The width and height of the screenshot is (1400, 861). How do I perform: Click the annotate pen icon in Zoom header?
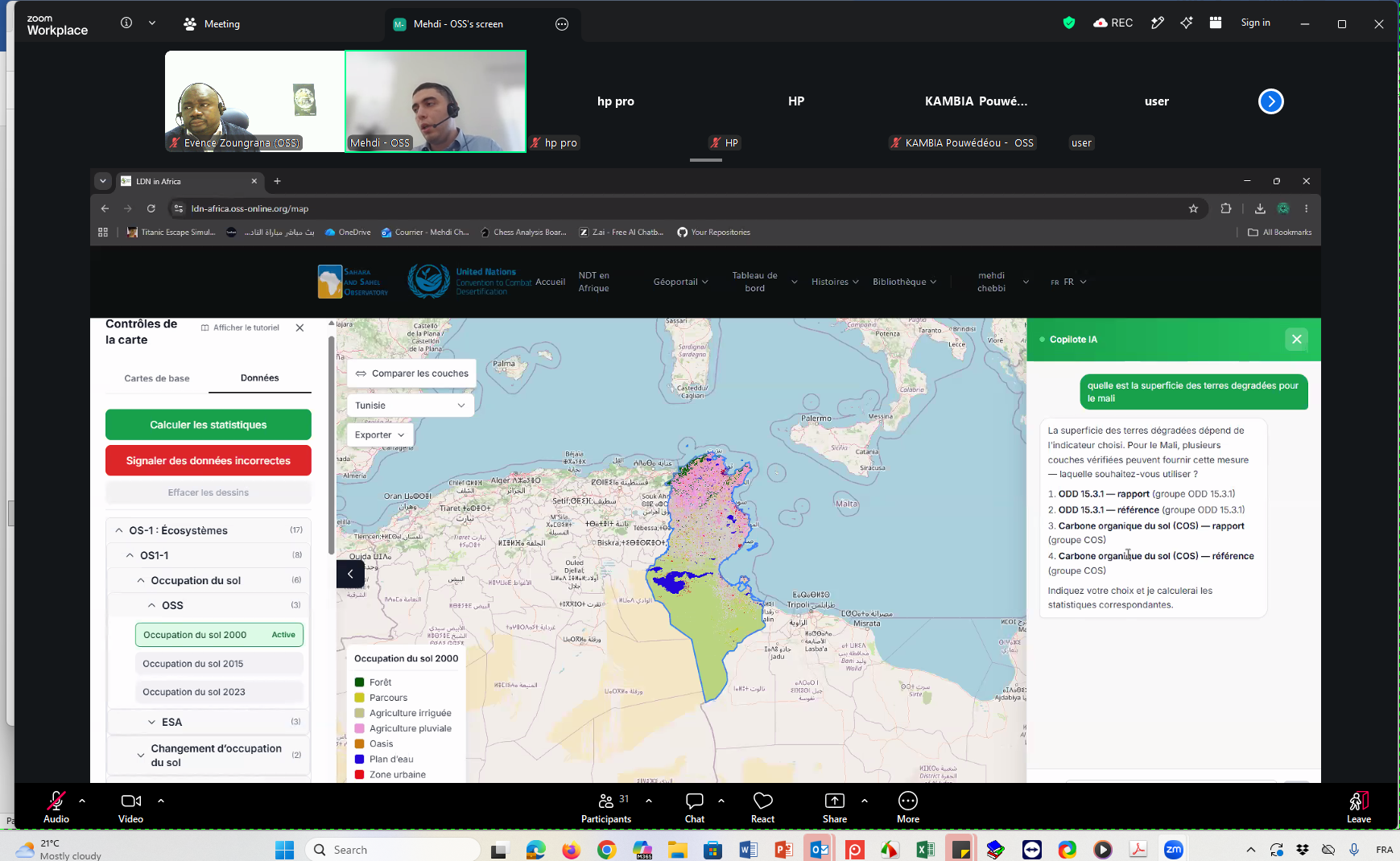click(x=1158, y=23)
